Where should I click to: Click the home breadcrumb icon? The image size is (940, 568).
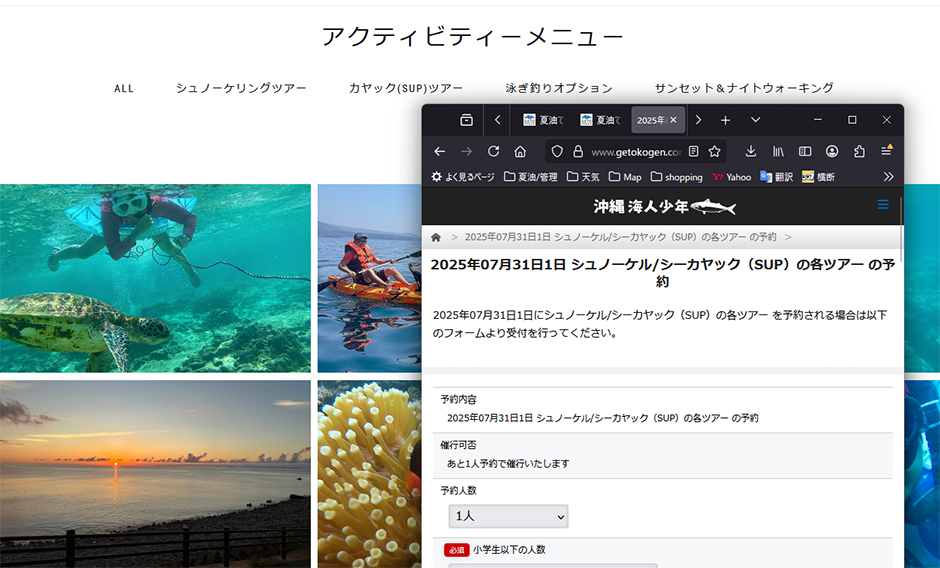click(436, 237)
